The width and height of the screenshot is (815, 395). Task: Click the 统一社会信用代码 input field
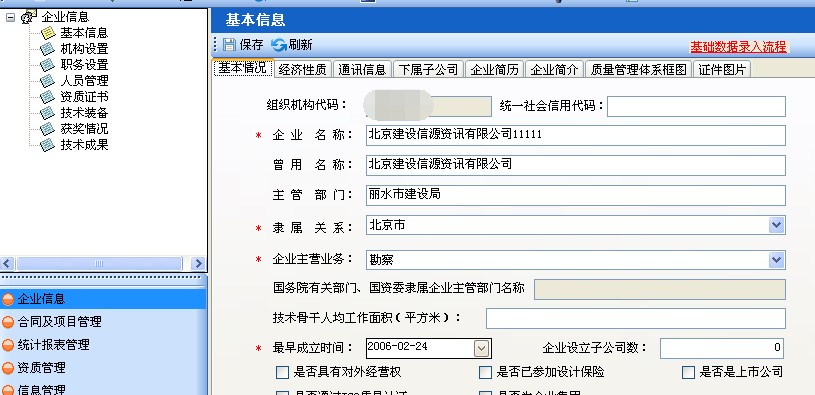pos(696,107)
